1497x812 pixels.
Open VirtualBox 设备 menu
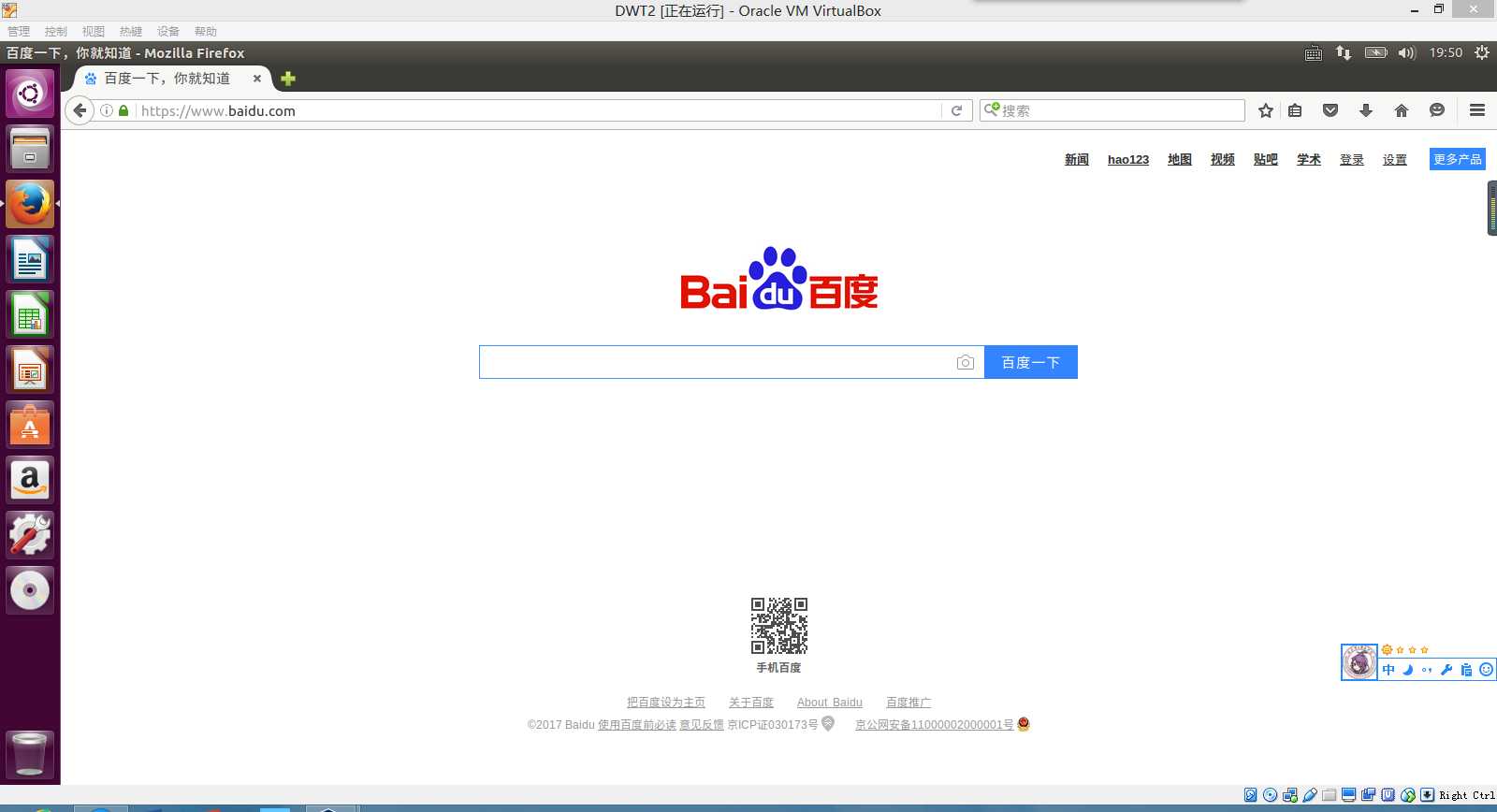coord(168,31)
